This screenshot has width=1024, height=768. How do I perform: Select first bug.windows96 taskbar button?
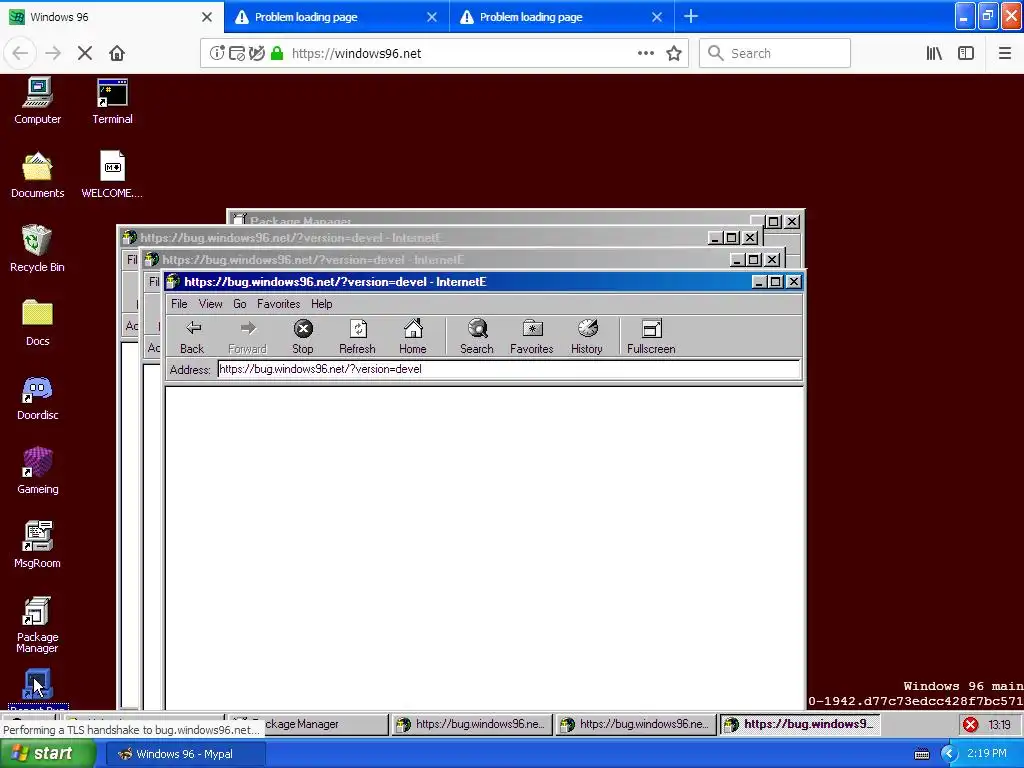(472, 724)
